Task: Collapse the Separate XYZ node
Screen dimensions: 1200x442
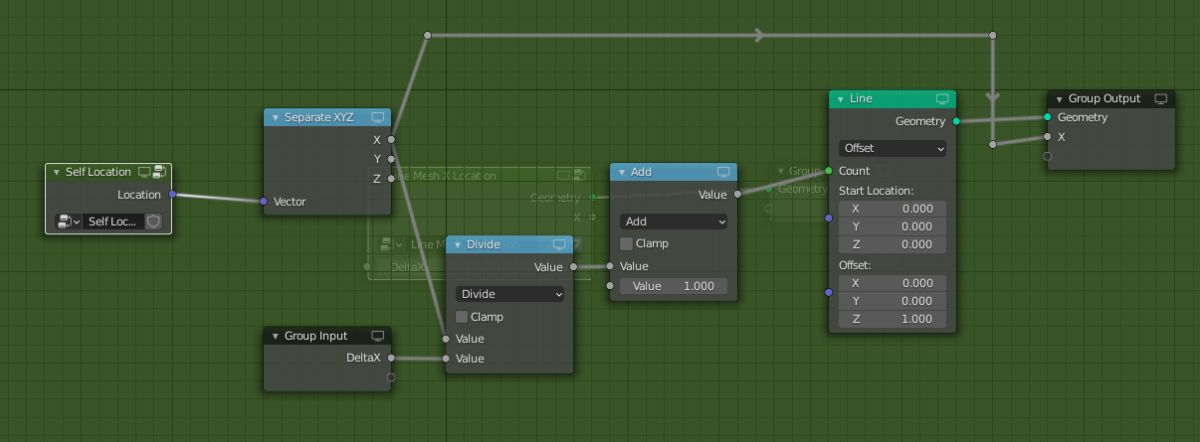Action: (x=276, y=117)
